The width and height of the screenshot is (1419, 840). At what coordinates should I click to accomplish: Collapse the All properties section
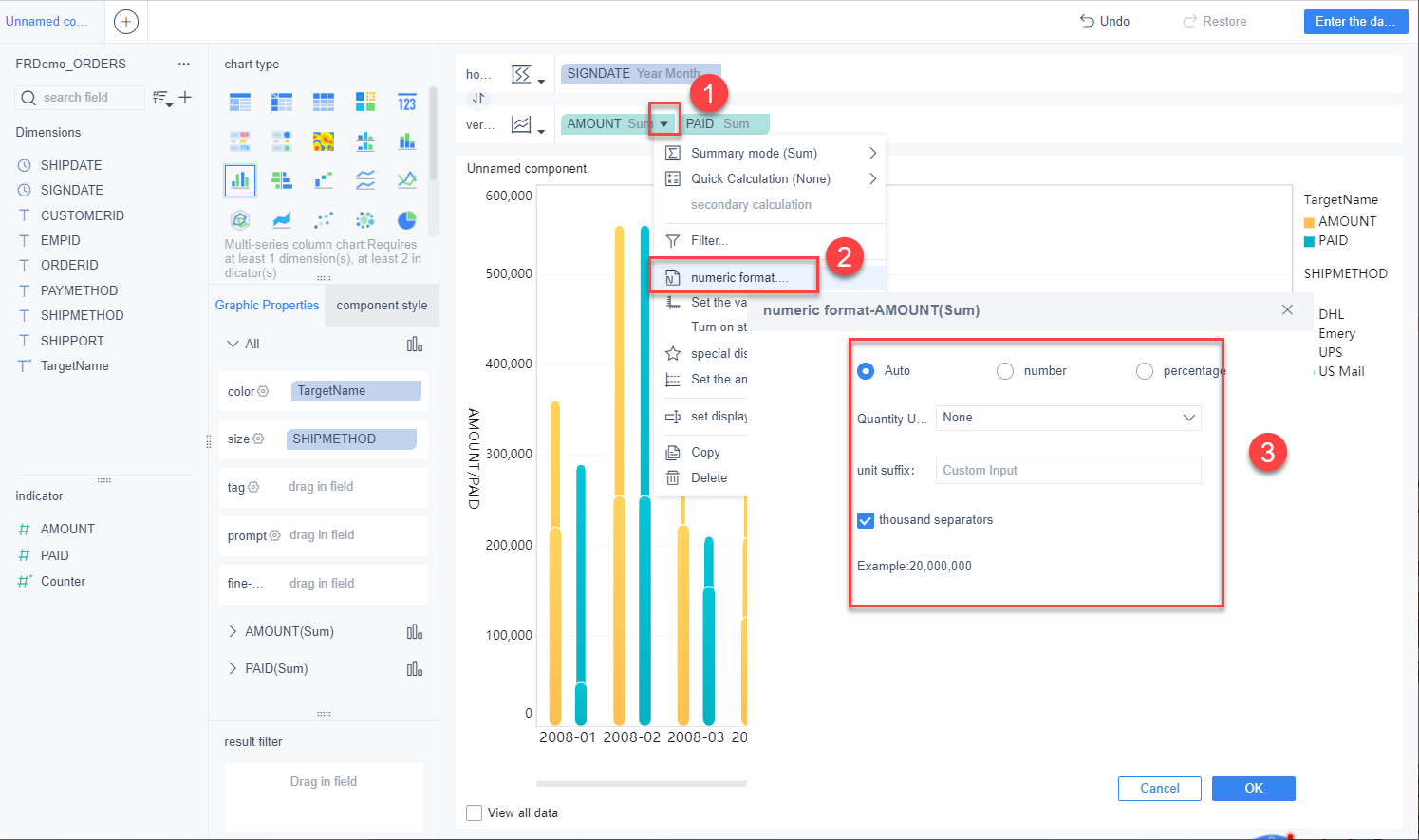coord(233,344)
